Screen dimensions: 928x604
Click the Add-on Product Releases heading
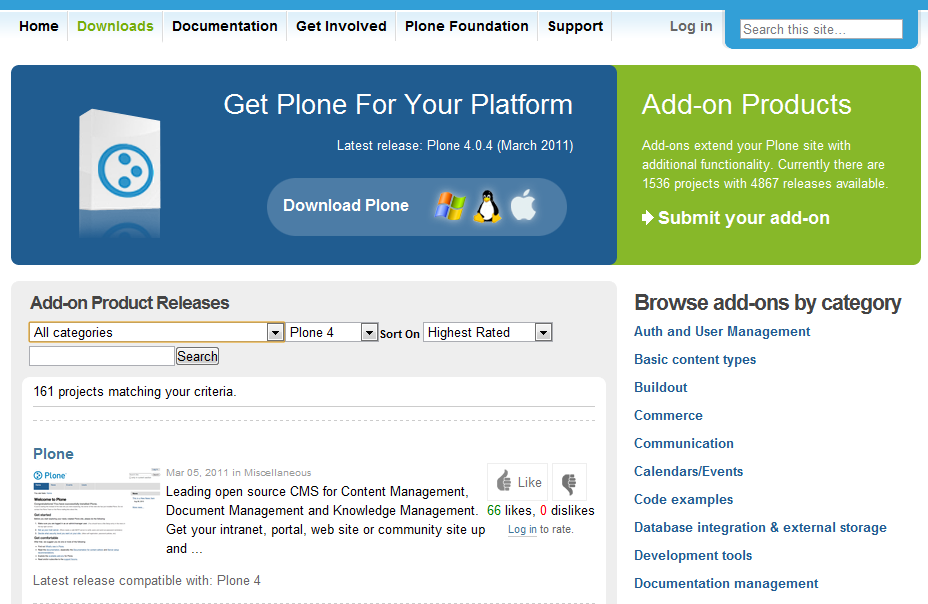click(x=130, y=303)
